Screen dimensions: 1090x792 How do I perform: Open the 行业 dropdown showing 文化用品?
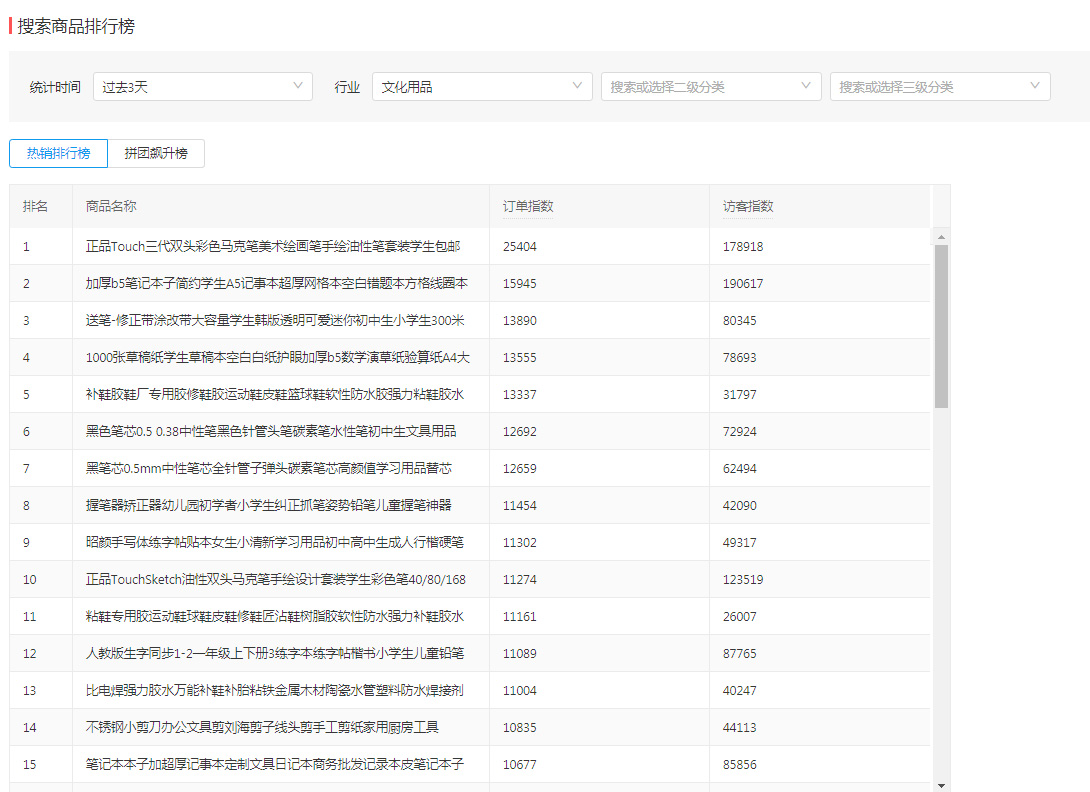coord(480,86)
